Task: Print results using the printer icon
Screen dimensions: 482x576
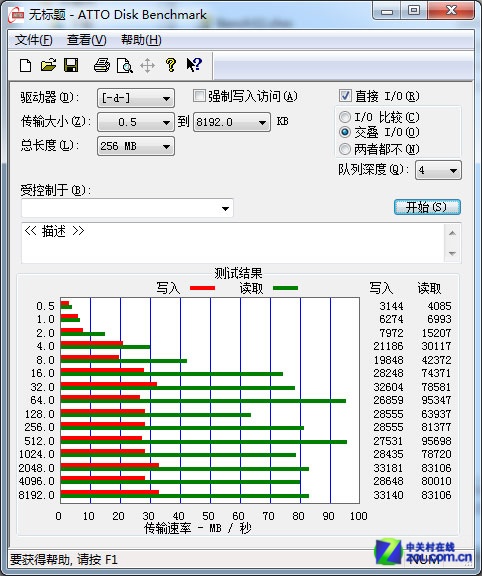Action: point(101,65)
